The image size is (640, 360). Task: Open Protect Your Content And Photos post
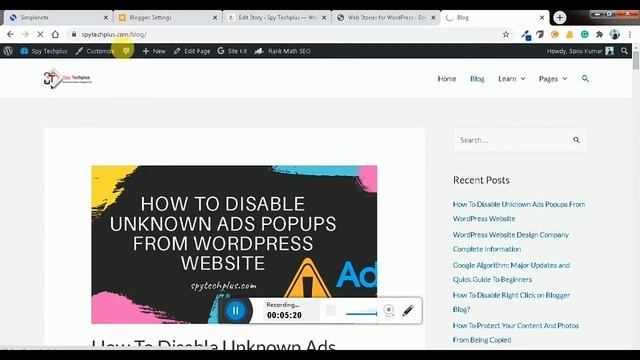coord(516,332)
